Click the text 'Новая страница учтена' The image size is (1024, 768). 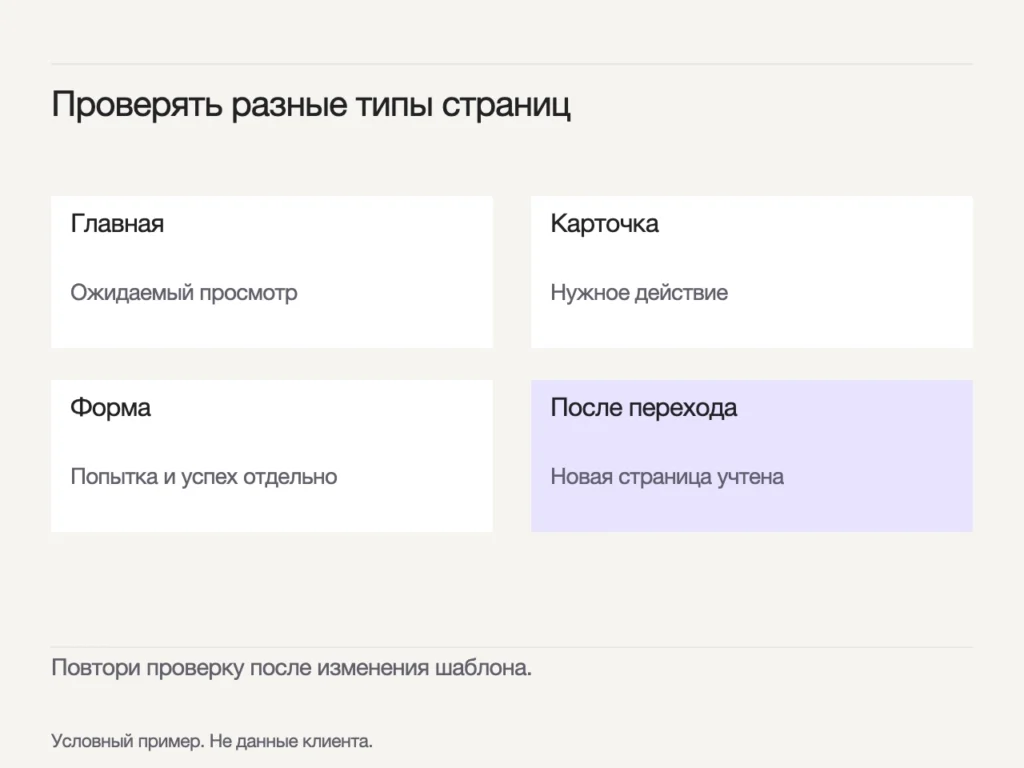[x=667, y=477]
